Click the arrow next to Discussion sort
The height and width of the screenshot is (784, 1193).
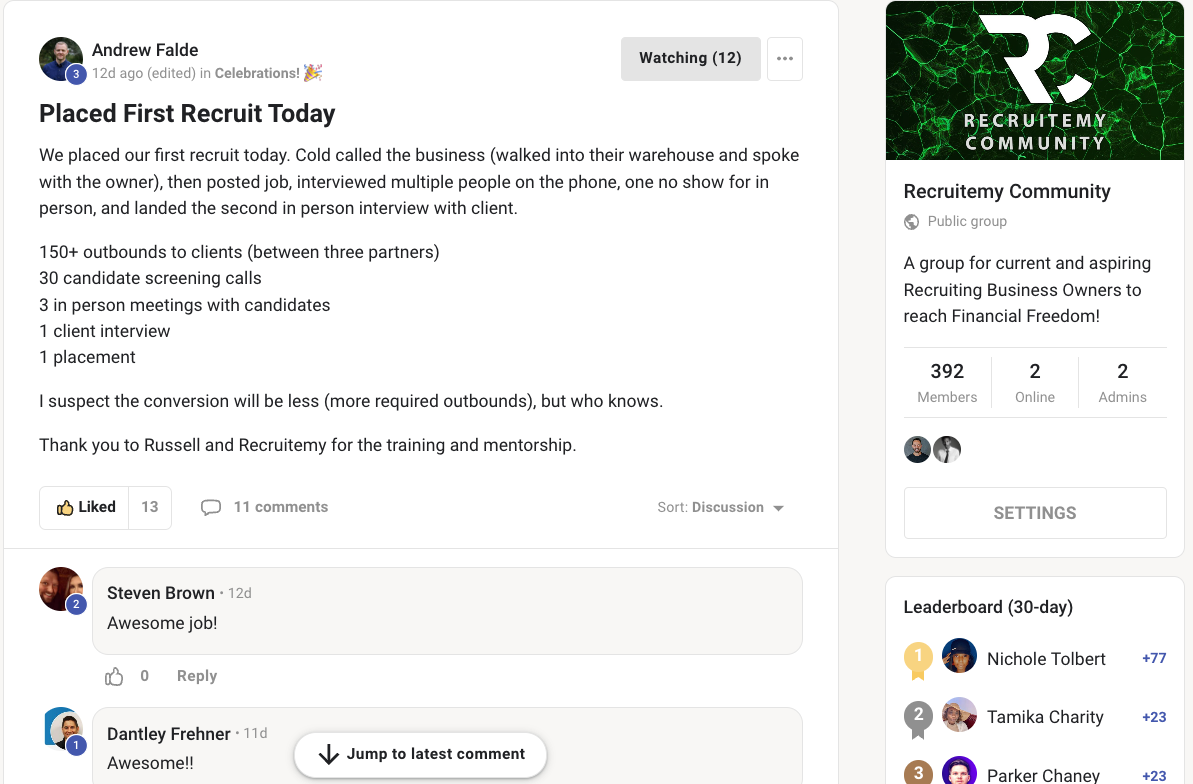[x=778, y=508]
